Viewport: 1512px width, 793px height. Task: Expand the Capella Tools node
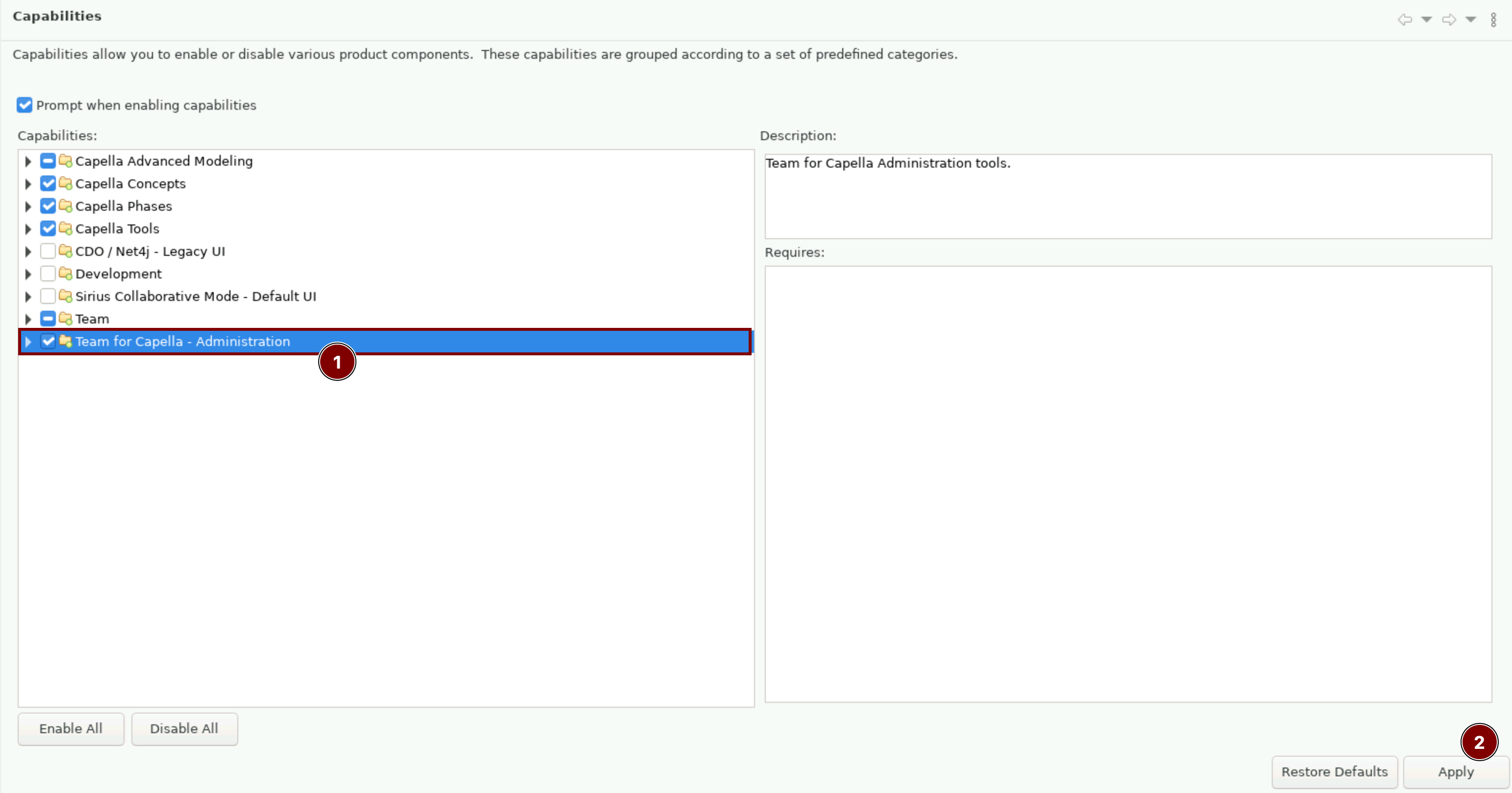27,229
